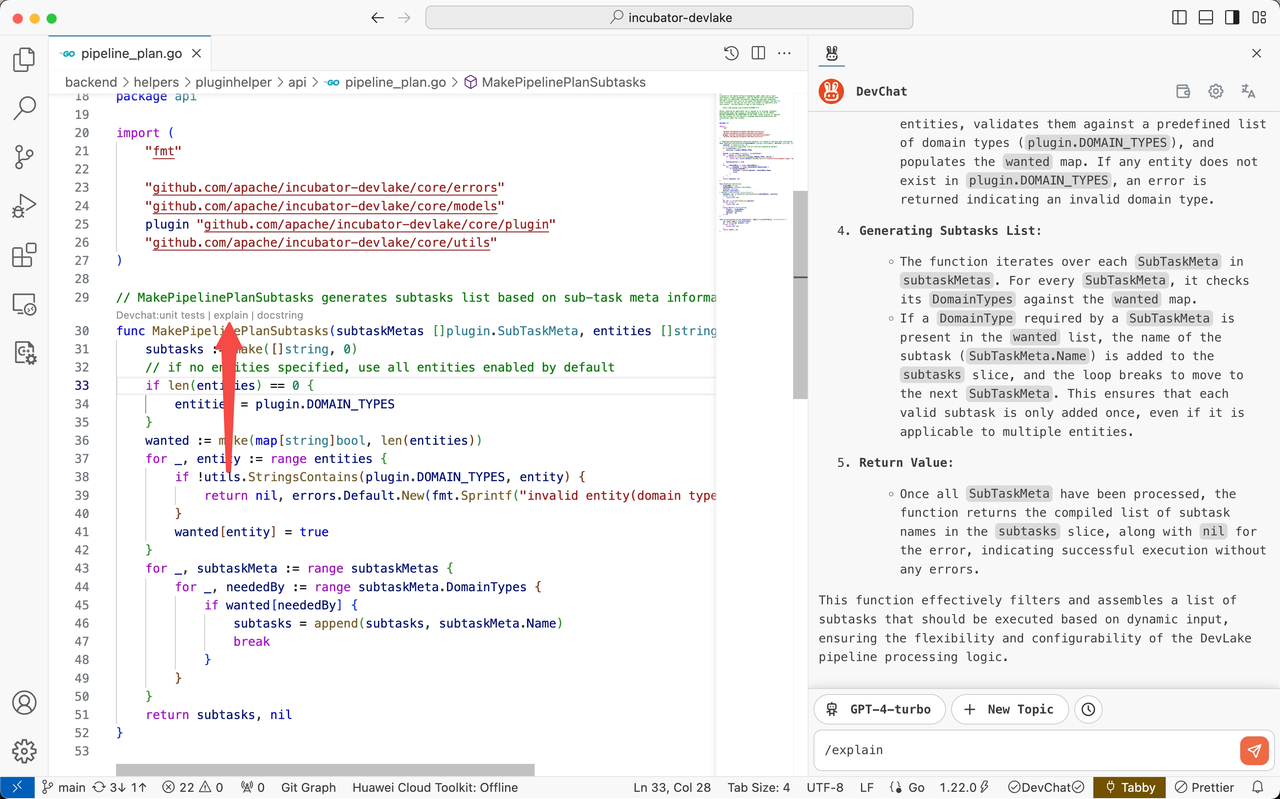Open core/errors import link on line 23
This screenshot has width=1280, height=799.
click(328, 188)
